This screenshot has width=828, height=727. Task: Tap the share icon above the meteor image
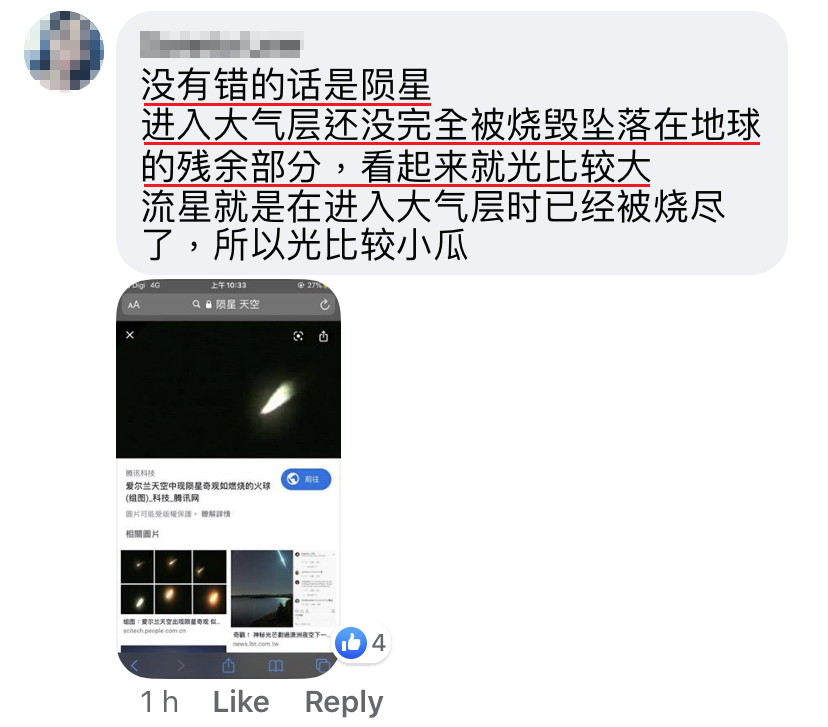click(x=324, y=336)
